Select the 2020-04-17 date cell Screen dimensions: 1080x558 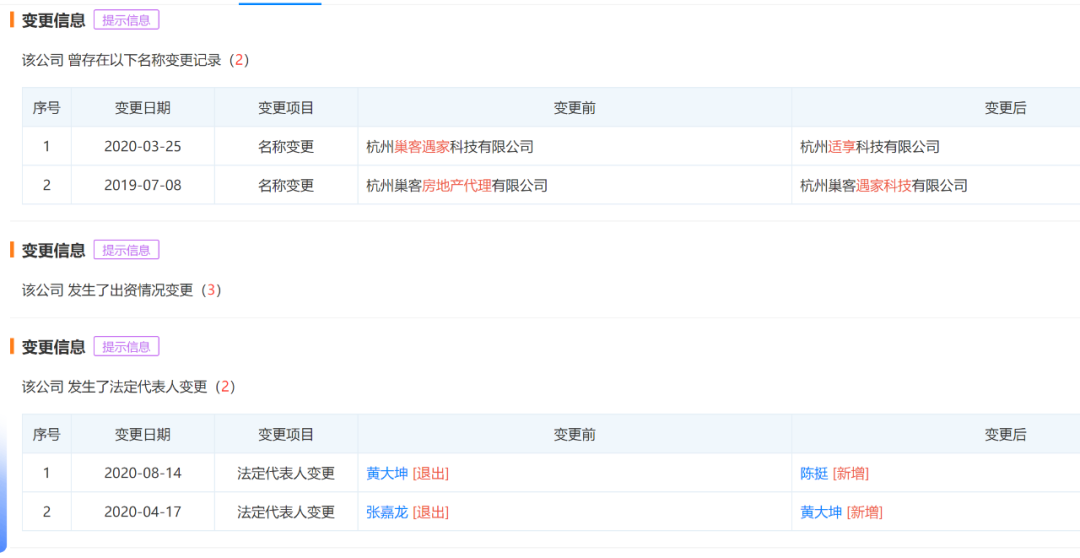[x=143, y=512]
